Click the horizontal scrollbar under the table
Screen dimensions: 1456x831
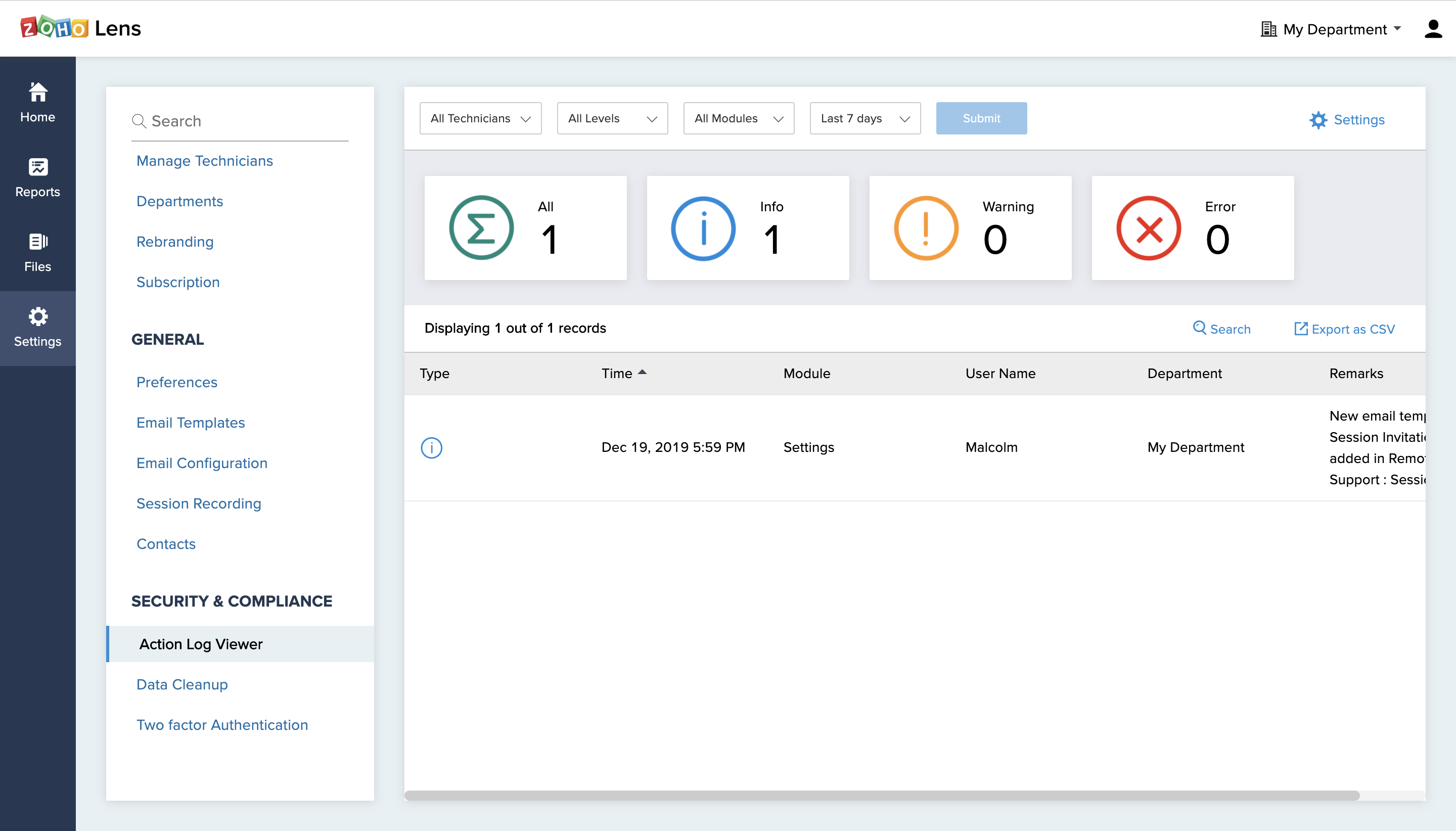tap(881, 795)
